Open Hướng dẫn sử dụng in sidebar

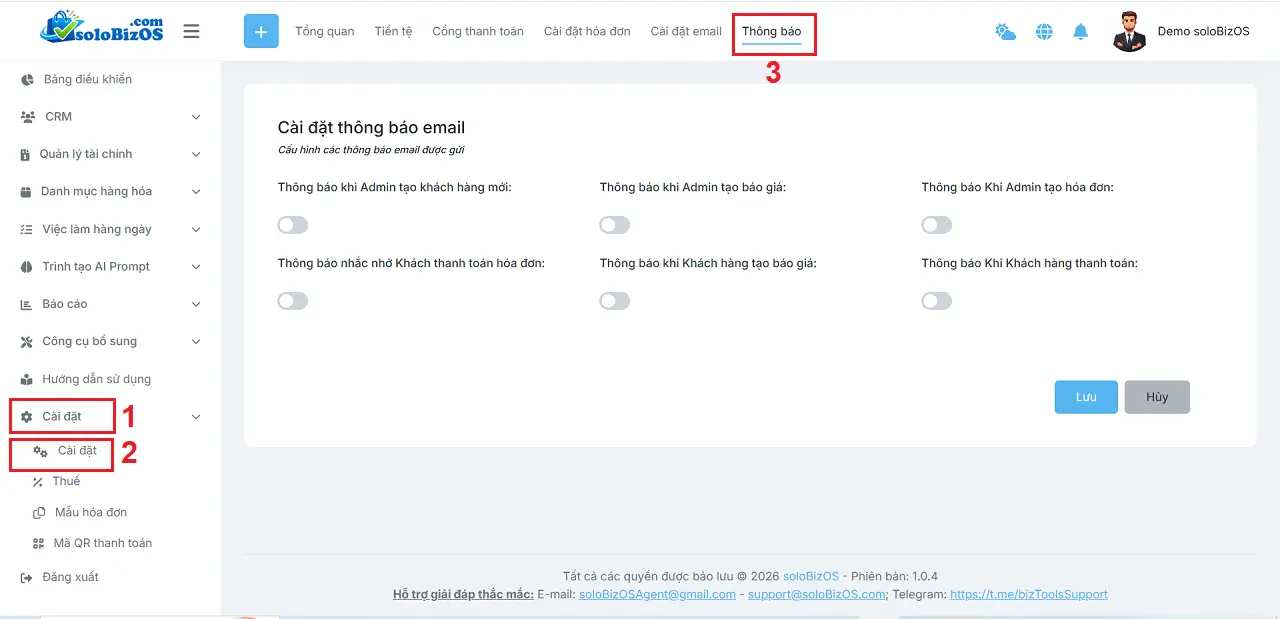[x=97, y=380]
